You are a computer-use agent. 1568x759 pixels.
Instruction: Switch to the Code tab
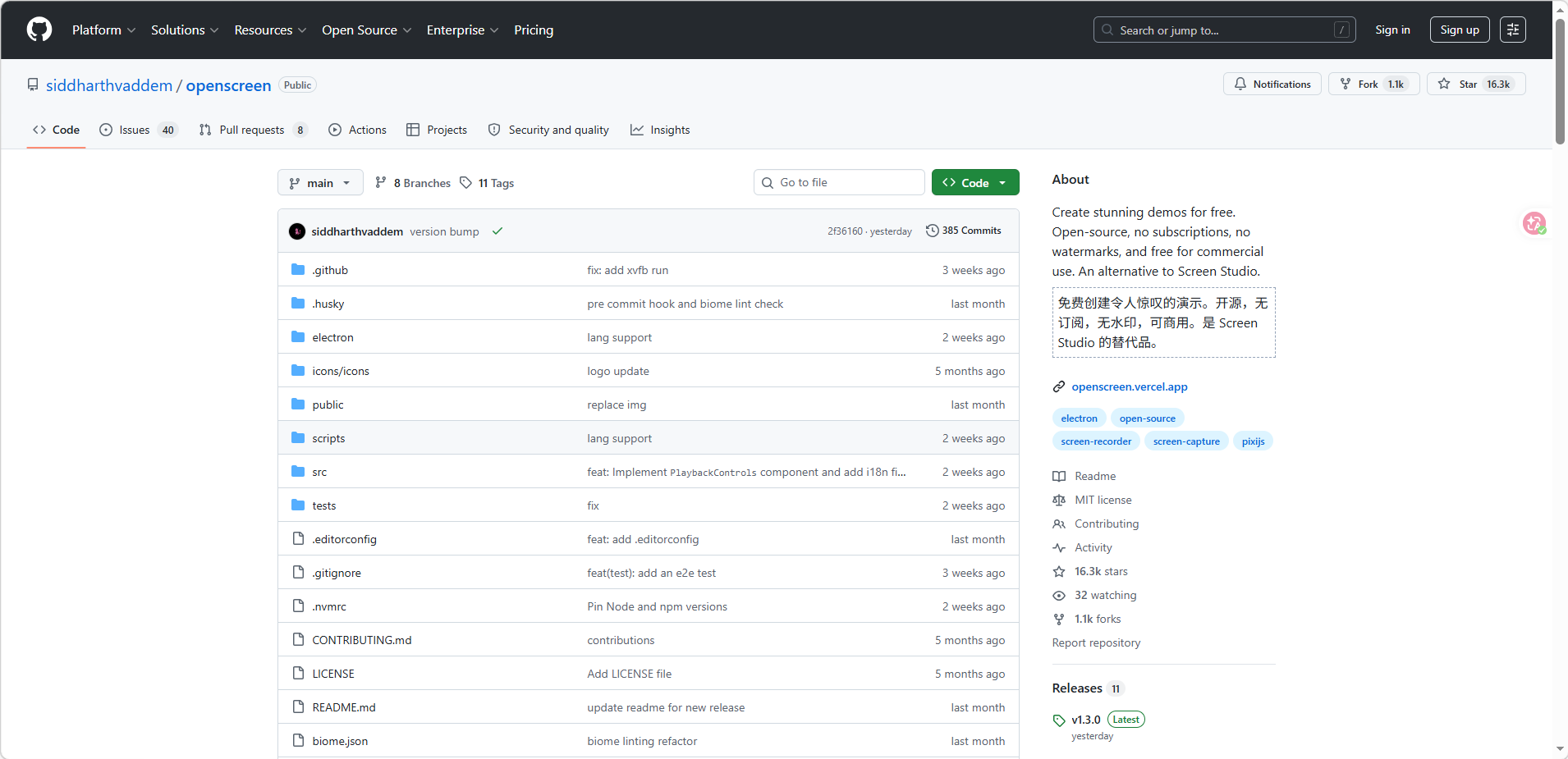(56, 130)
